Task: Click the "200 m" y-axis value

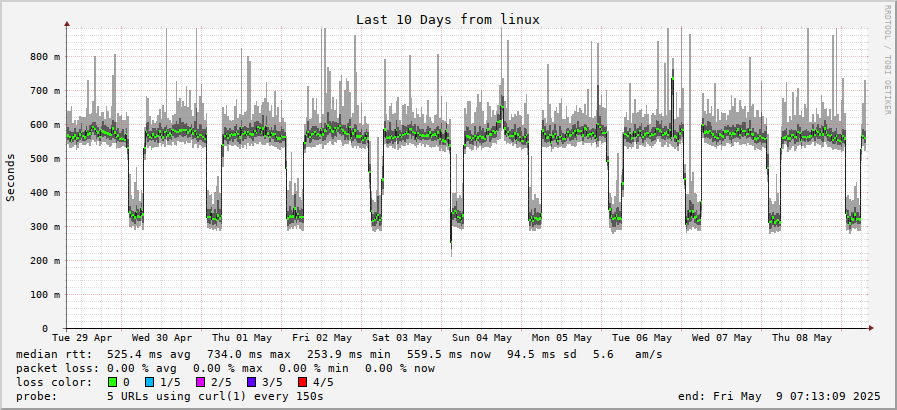Action: tap(46, 261)
